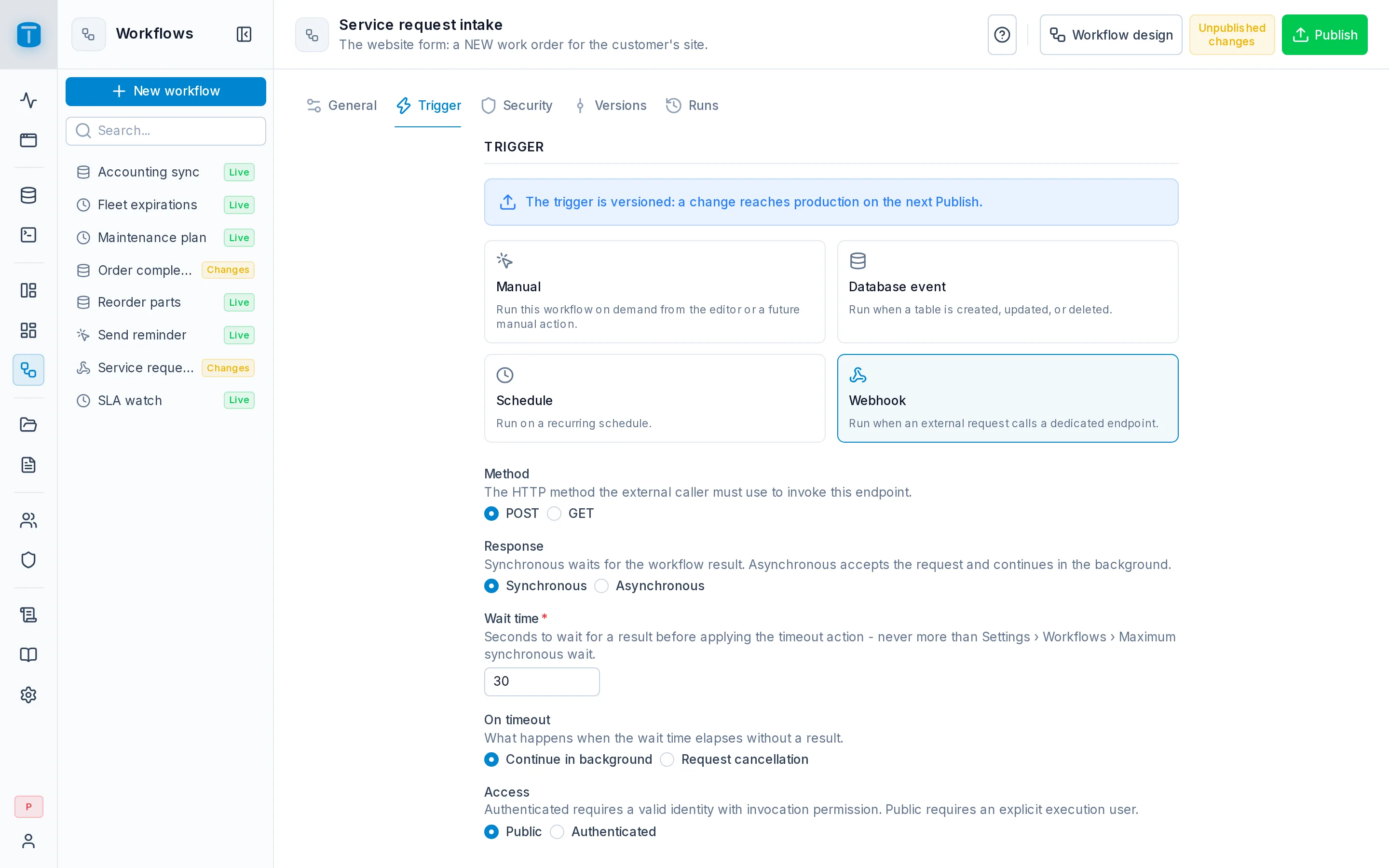The image size is (1389, 868).
Task: Open the Workflow design view
Action: tap(1111, 35)
